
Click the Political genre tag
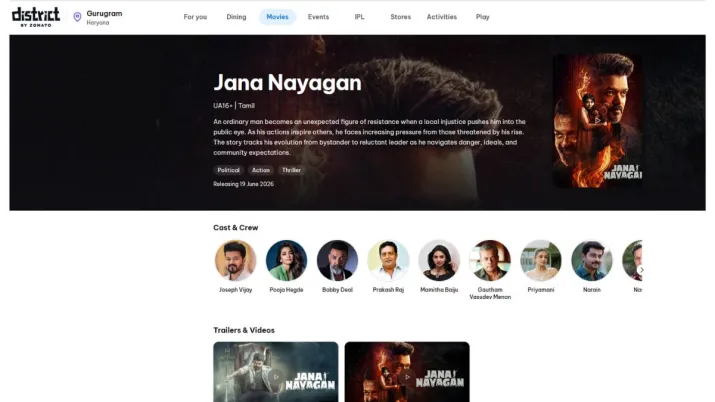(x=228, y=170)
